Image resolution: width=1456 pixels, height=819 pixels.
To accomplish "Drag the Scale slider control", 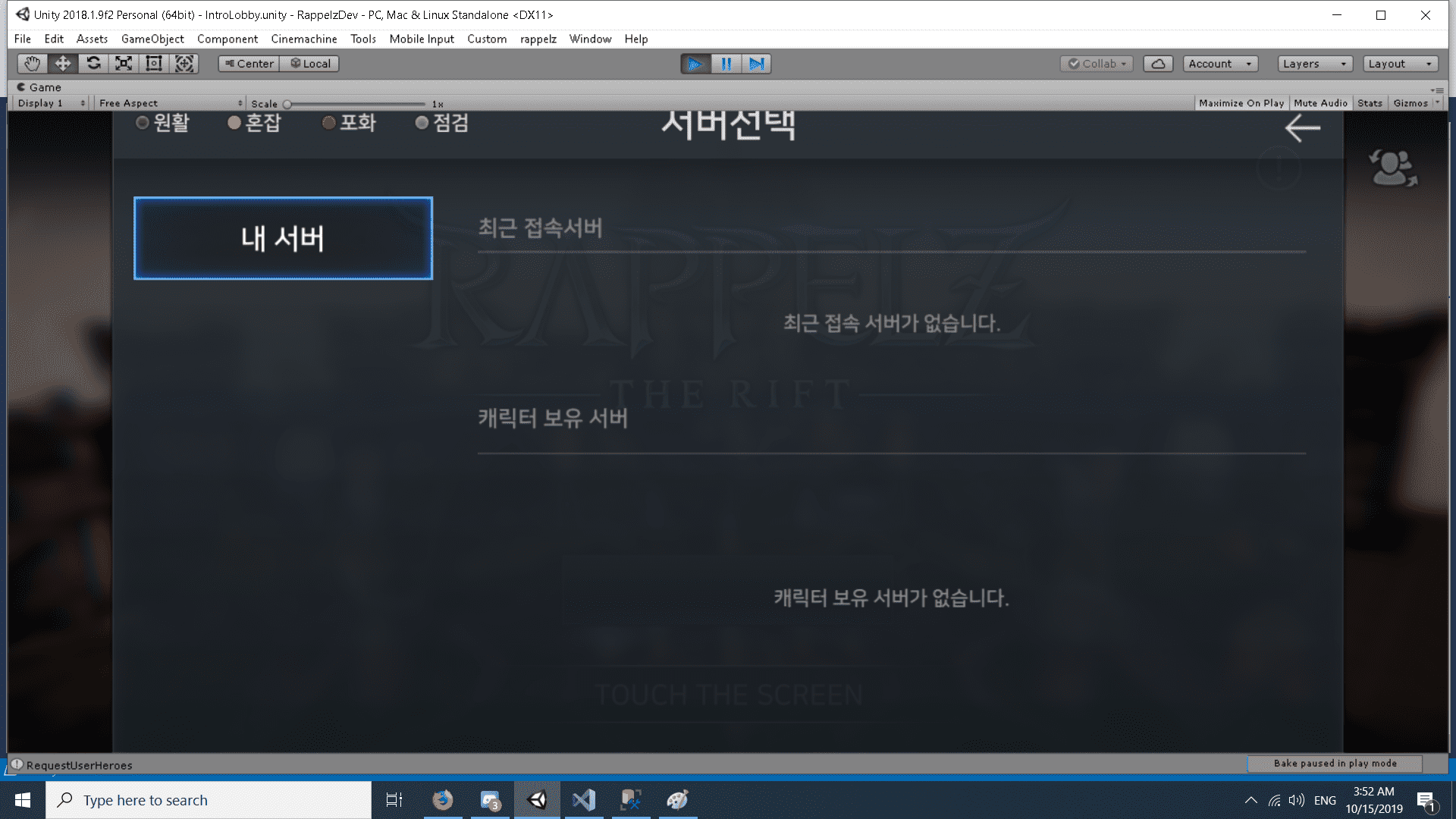I will click(x=288, y=103).
